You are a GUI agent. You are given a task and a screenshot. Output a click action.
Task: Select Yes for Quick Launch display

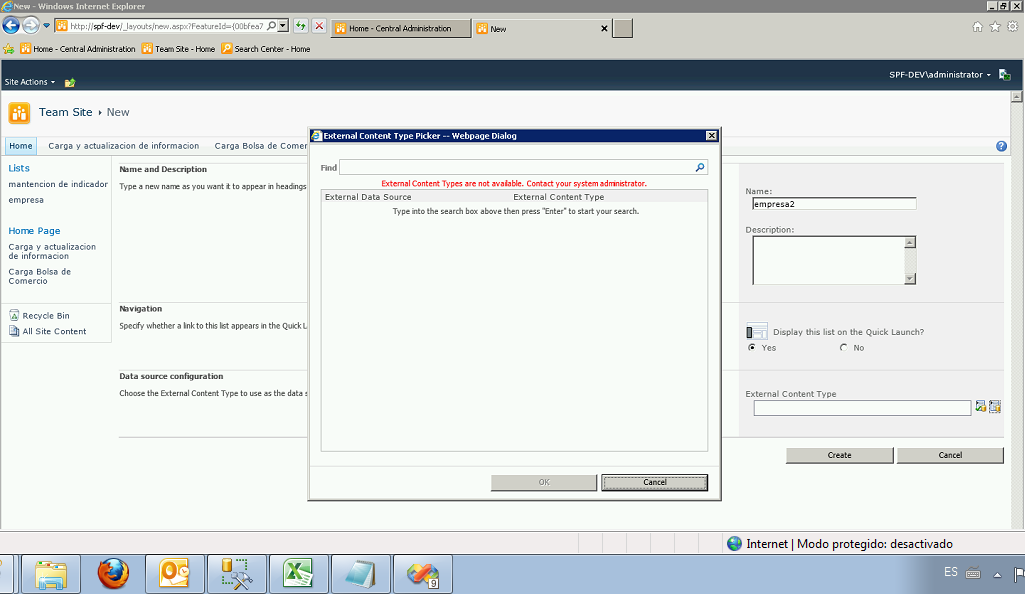pos(752,348)
